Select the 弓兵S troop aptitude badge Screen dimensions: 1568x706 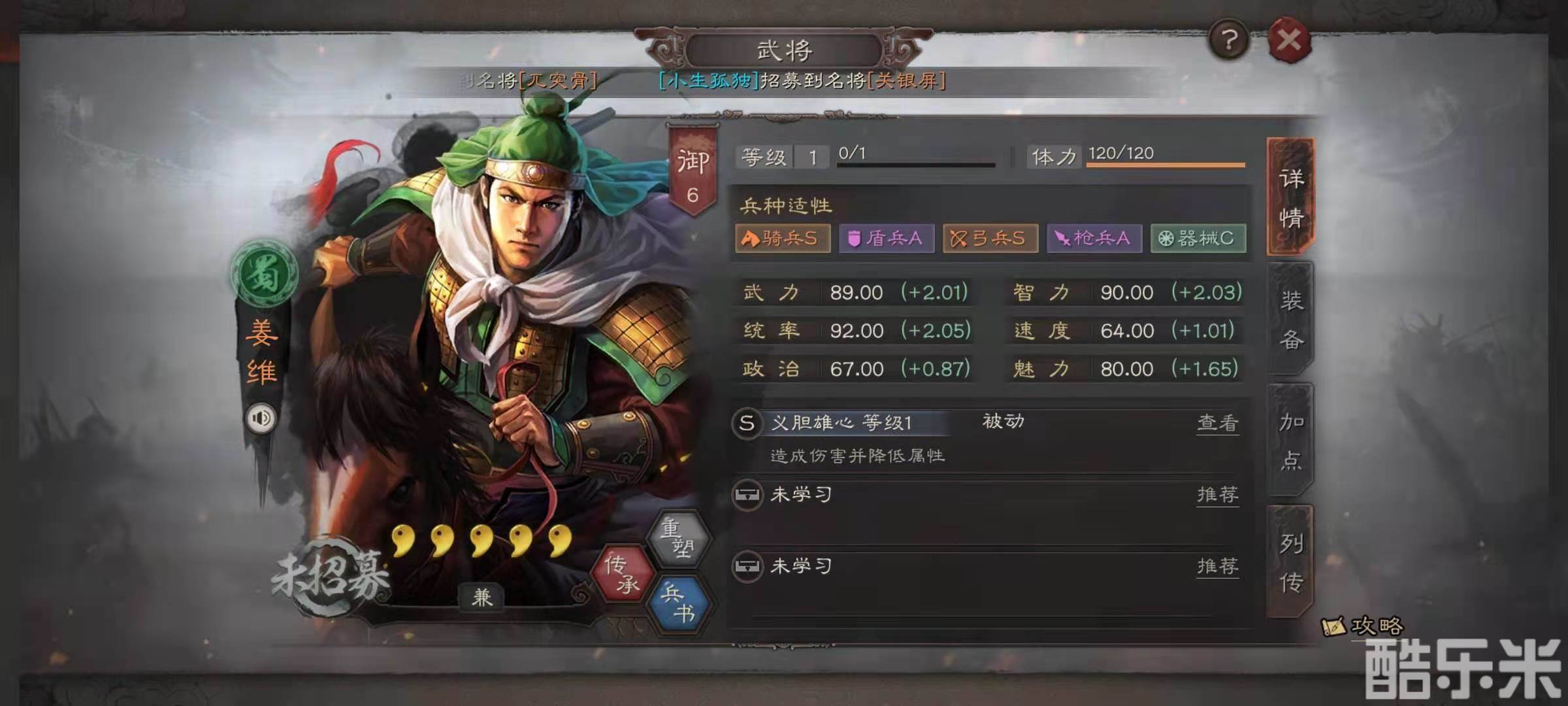(x=990, y=238)
